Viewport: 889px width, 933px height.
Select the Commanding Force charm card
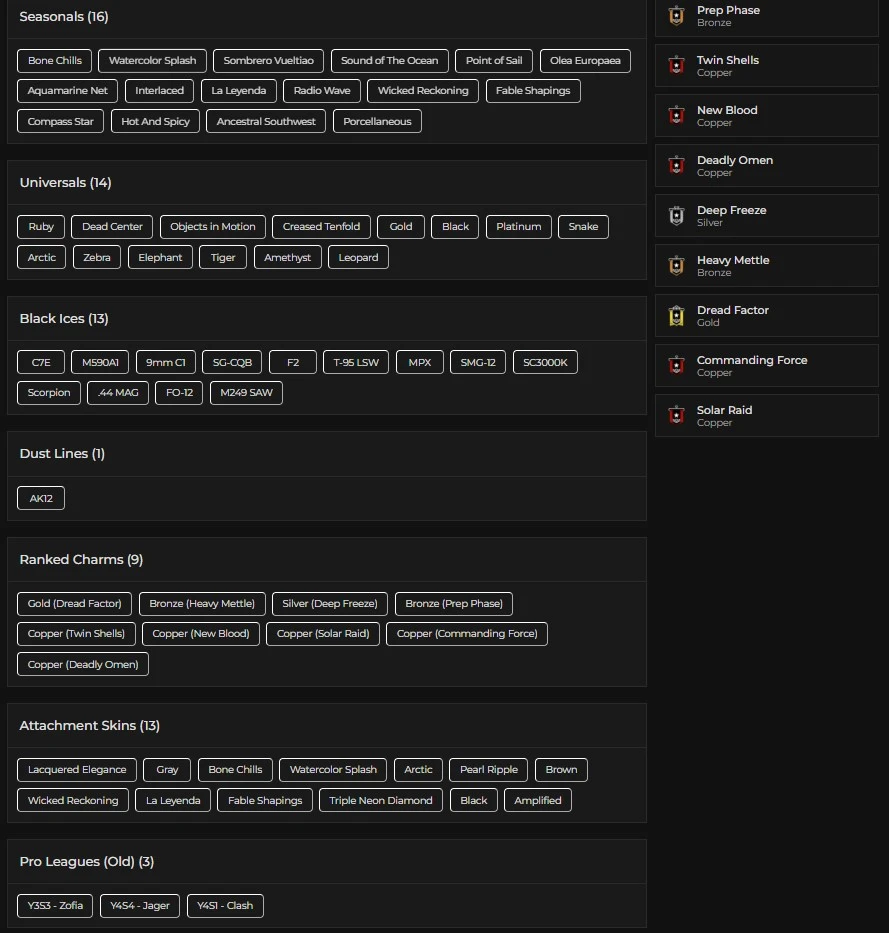pos(766,366)
